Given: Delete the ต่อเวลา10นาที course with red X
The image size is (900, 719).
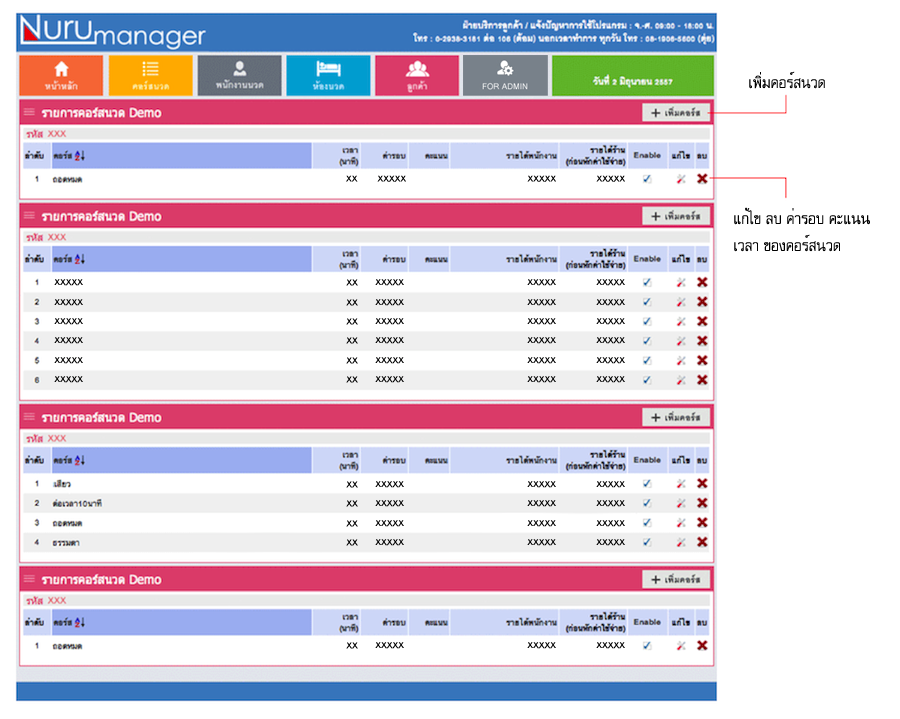Looking at the screenshot, I should coord(702,503).
